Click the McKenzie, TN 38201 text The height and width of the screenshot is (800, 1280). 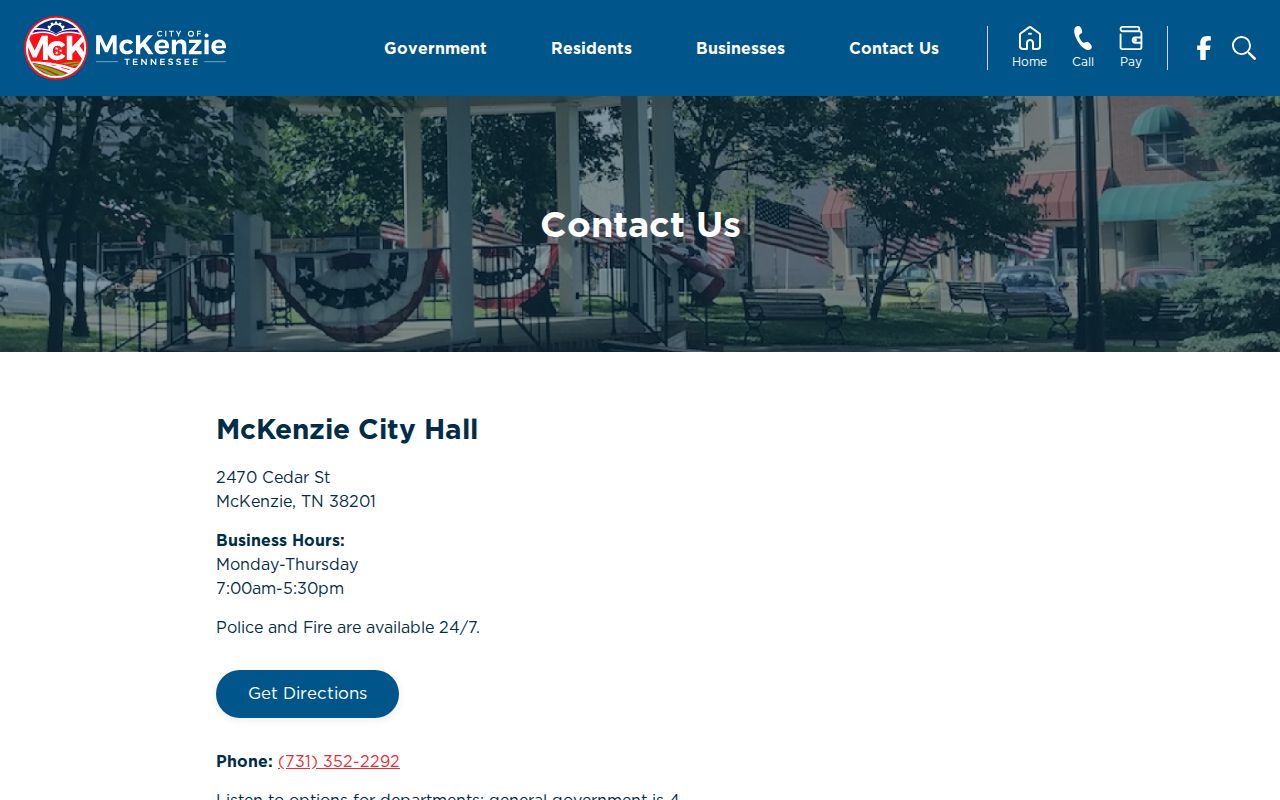point(296,502)
